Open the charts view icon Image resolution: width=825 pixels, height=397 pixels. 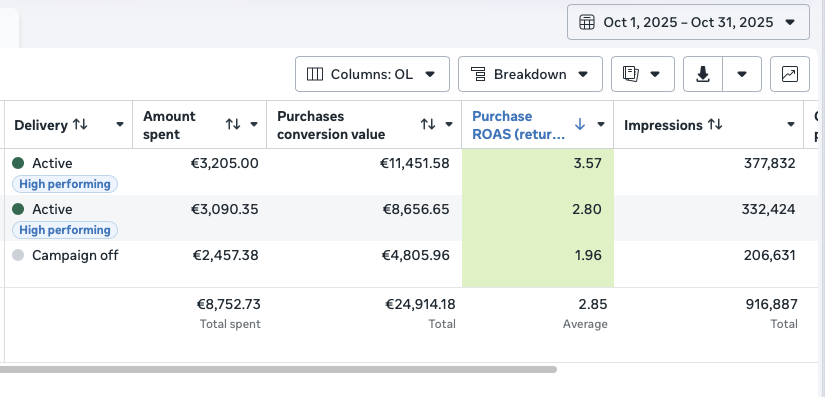click(790, 74)
